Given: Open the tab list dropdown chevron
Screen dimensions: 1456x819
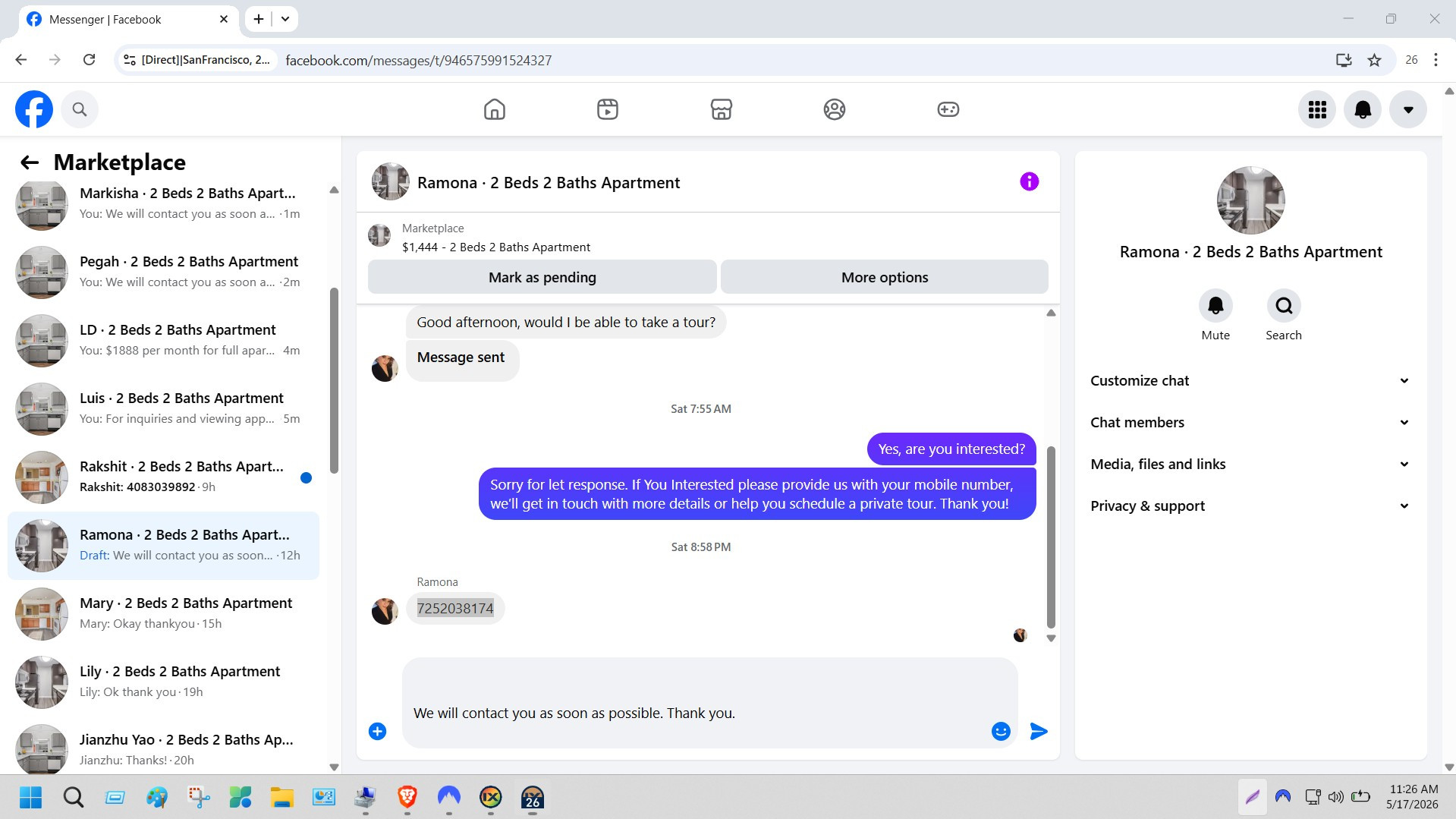Looking at the screenshot, I should click(285, 19).
